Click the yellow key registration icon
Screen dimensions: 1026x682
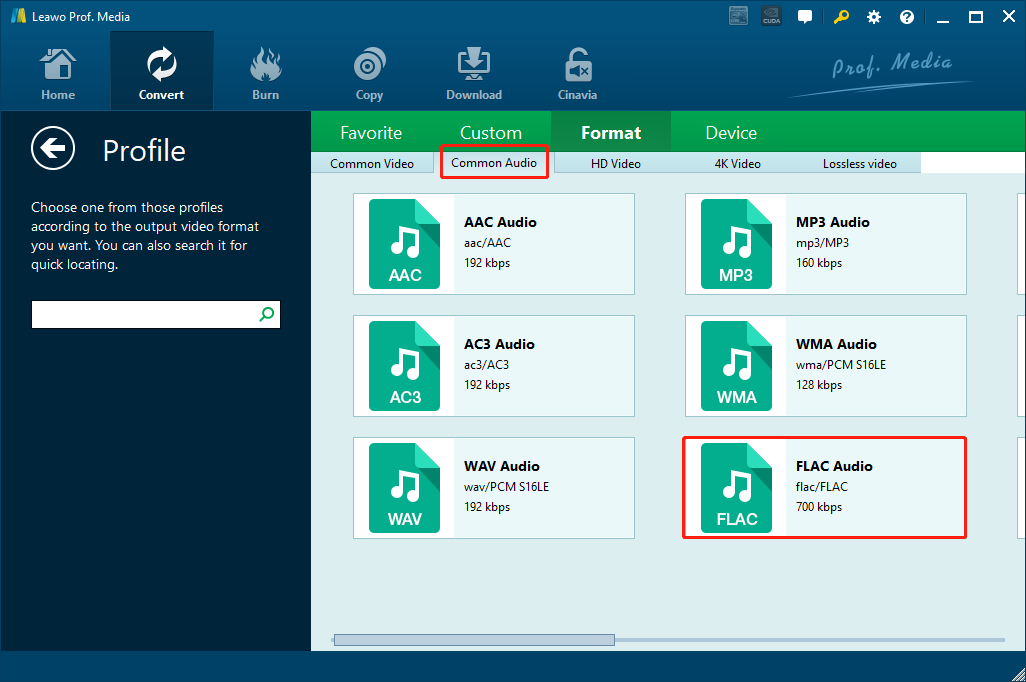click(x=842, y=17)
